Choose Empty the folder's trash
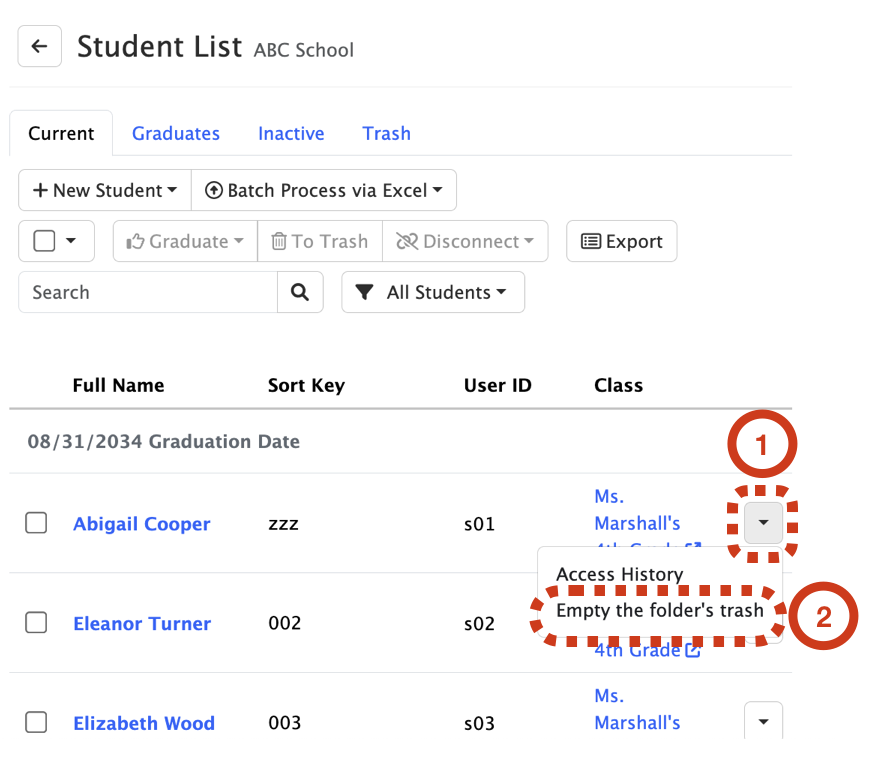Image resolution: width=870 pixels, height=762 pixels. pos(659,610)
